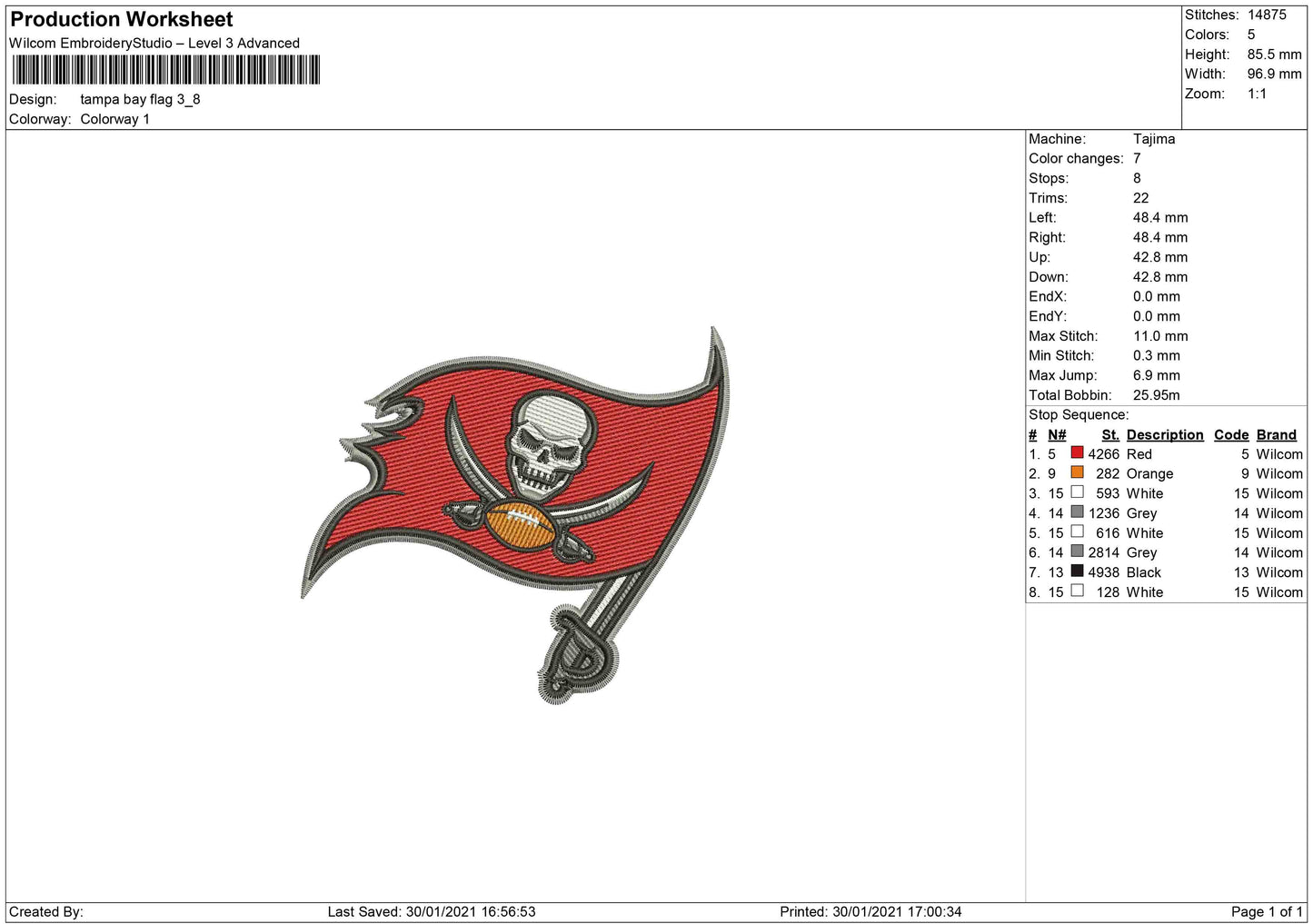Image resolution: width=1313 pixels, height=924 pixels.
Task: Click the black swatch for stop 7
Action: coord(1077,571)
